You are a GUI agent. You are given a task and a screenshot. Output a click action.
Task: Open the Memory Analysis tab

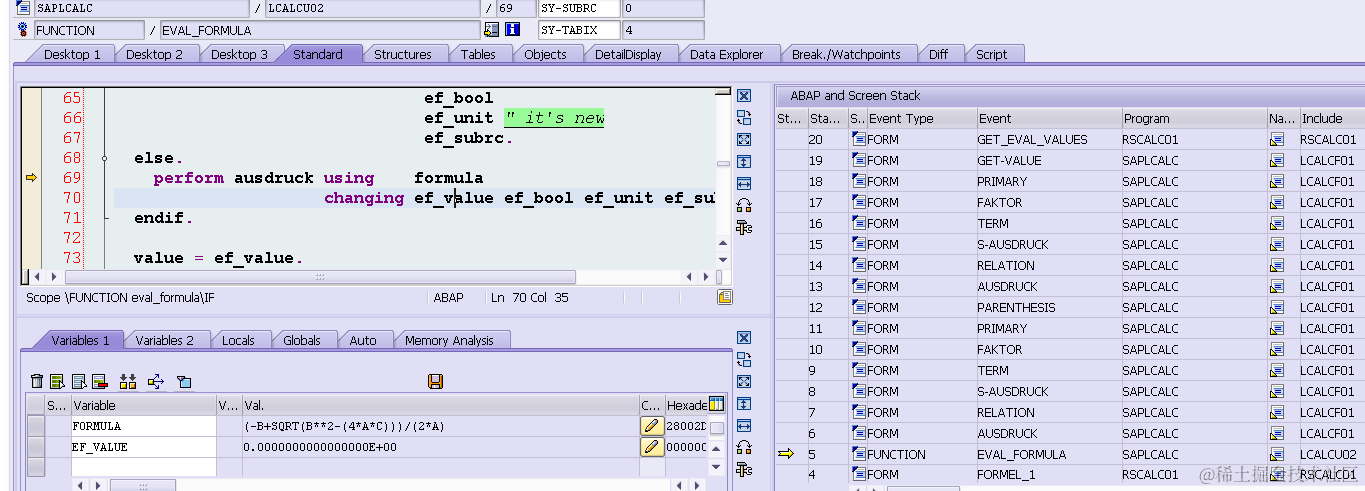(449, 340)
